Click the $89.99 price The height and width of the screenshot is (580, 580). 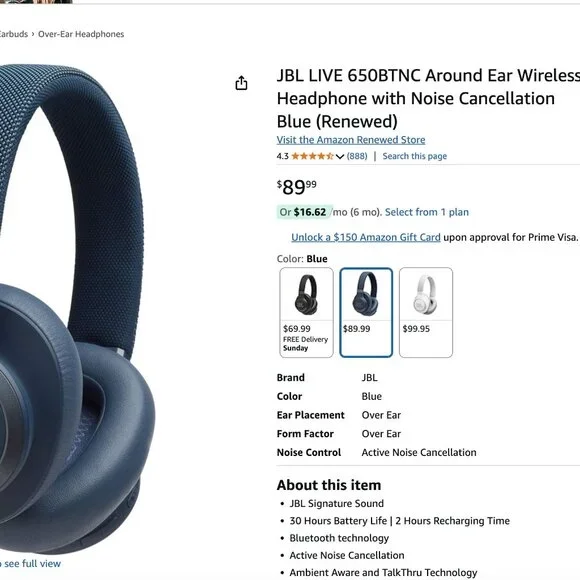pyautogui.click(x=297, y=187)
